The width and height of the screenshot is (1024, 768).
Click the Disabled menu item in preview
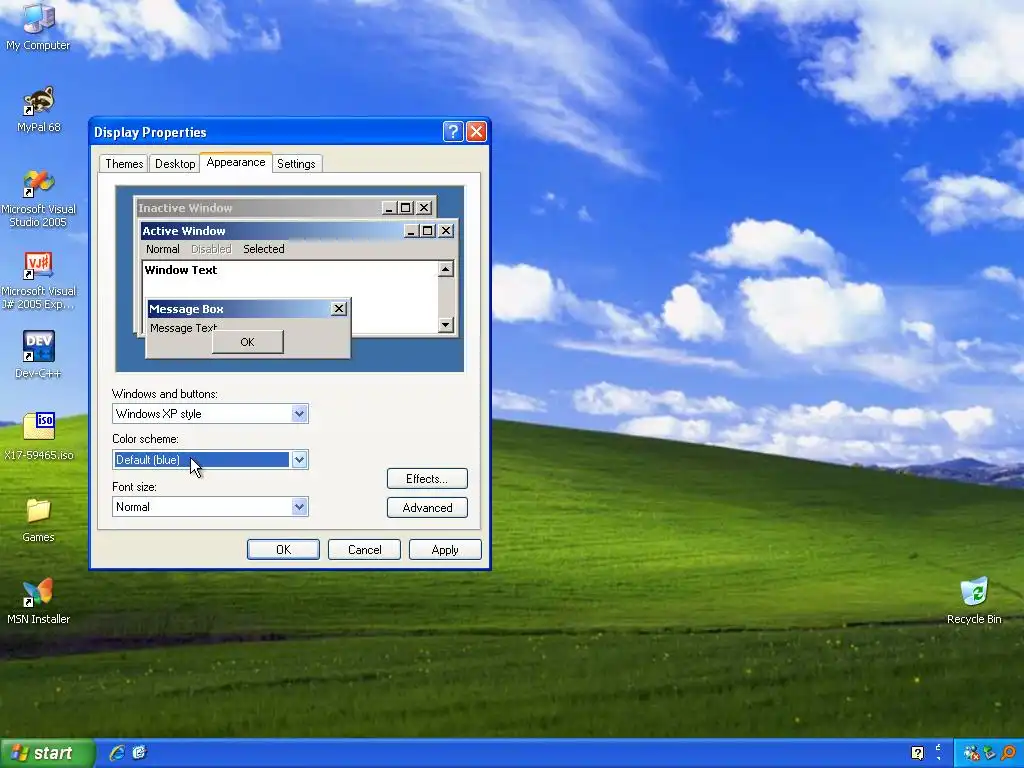point(211,249)
